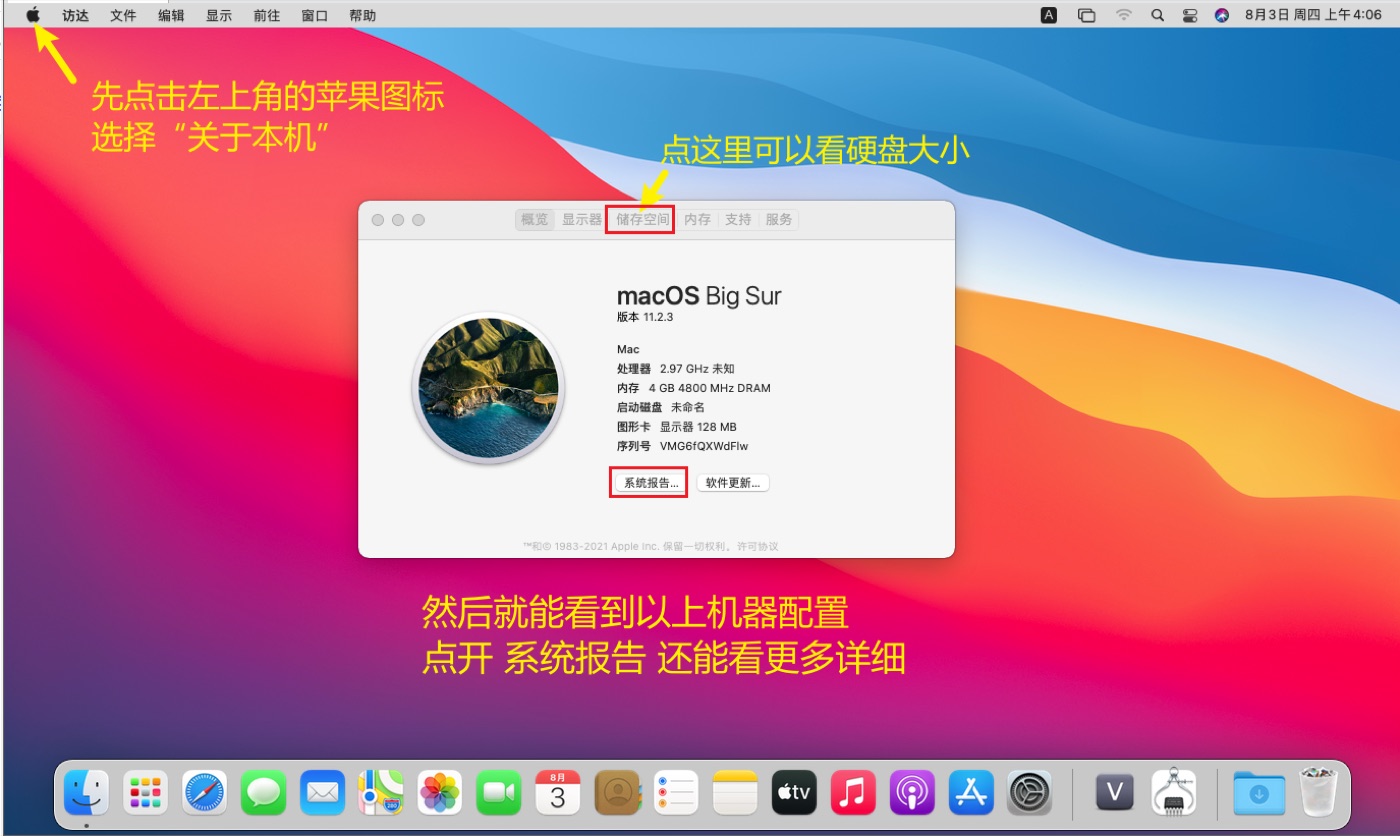Select the 概览 tab

[535, 220]
